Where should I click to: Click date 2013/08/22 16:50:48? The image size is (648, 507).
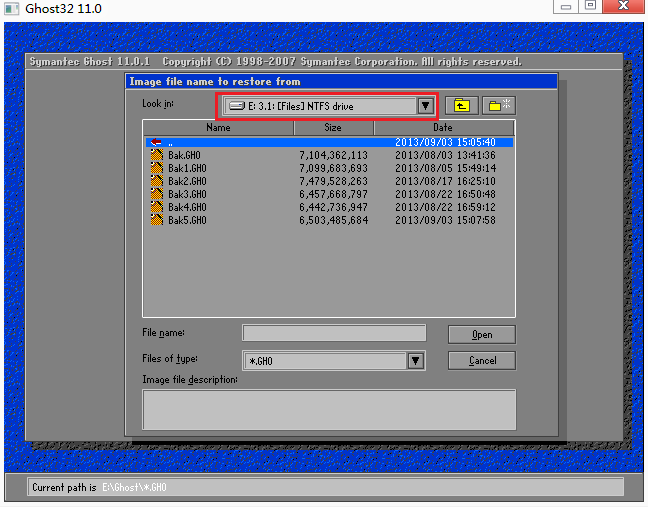(446, 194)
